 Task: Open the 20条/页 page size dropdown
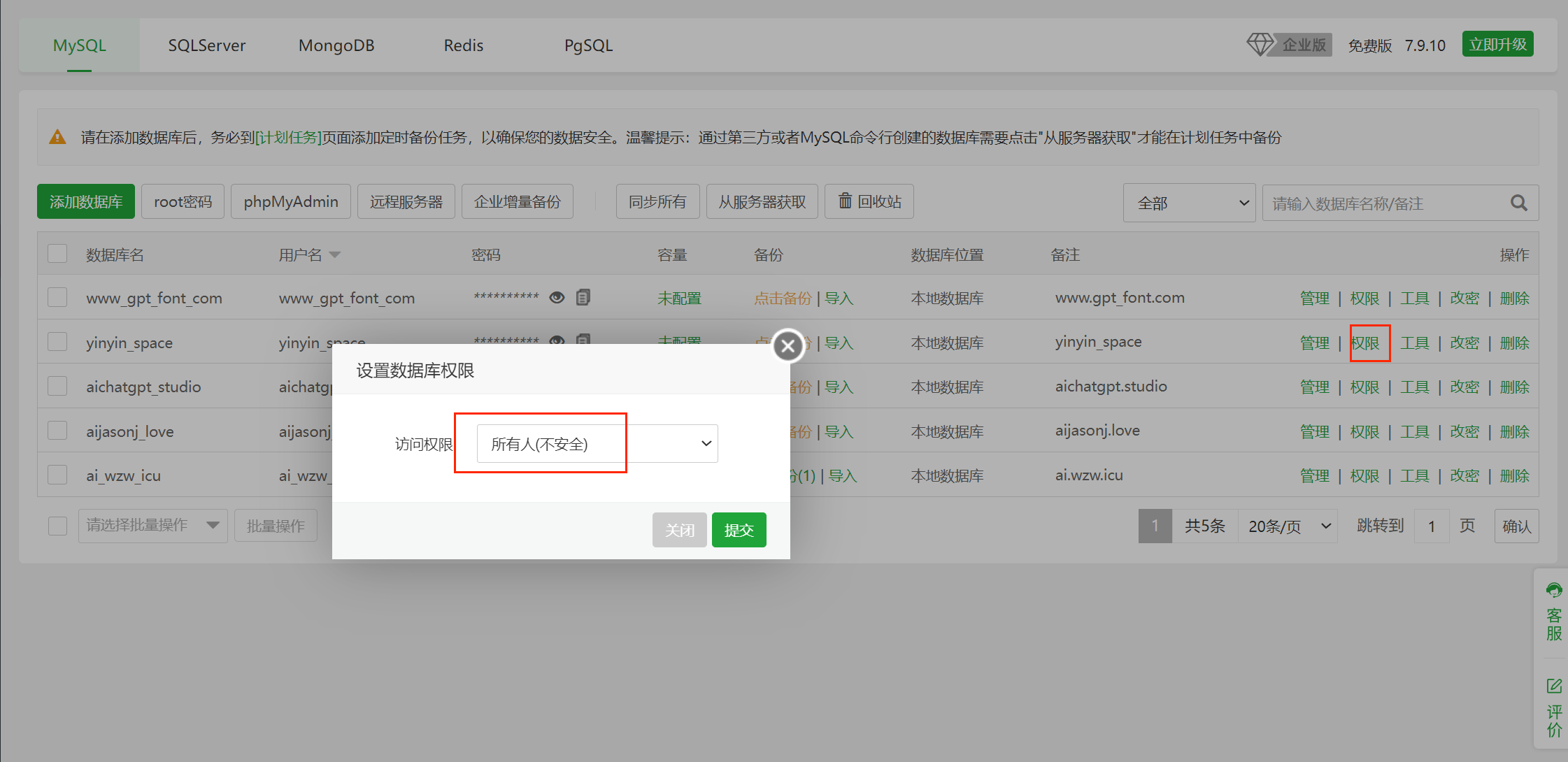(x=1288, y=526)
